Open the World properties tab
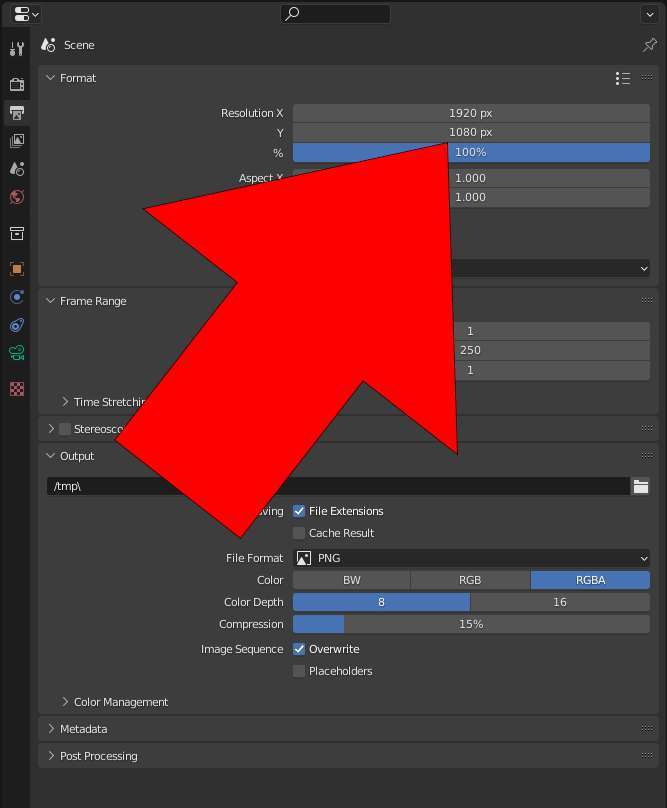 16,197
